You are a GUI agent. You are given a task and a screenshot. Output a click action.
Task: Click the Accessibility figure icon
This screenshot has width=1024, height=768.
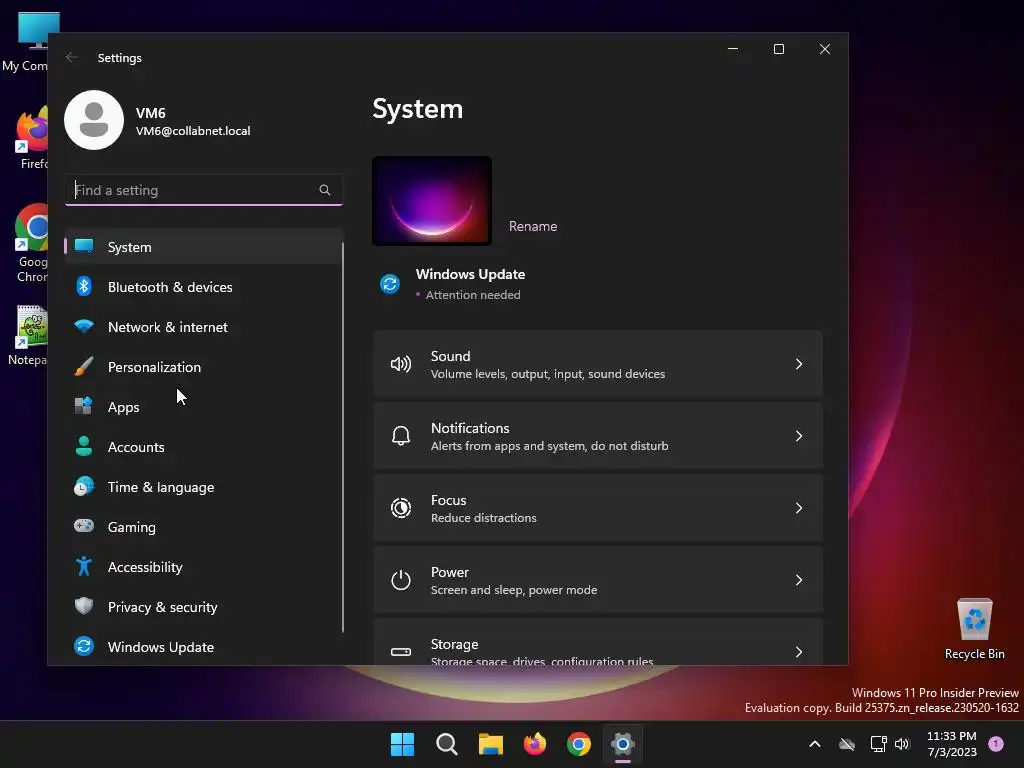84,566
